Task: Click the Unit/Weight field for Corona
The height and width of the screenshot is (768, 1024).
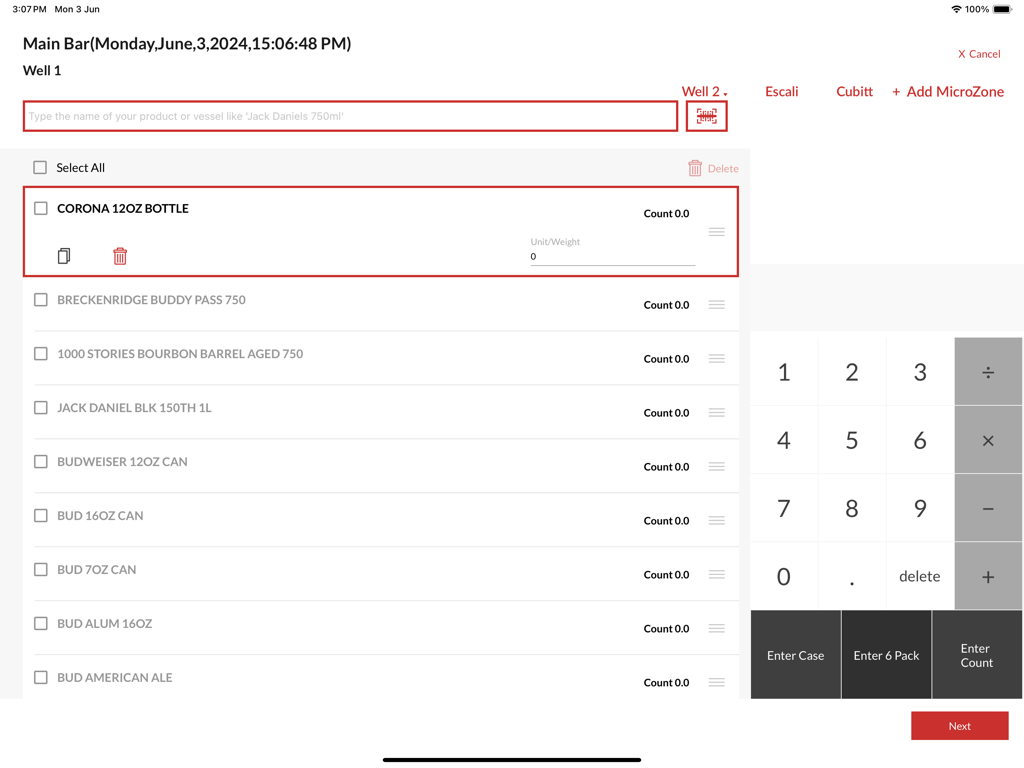Action: [x=612, y=257]
